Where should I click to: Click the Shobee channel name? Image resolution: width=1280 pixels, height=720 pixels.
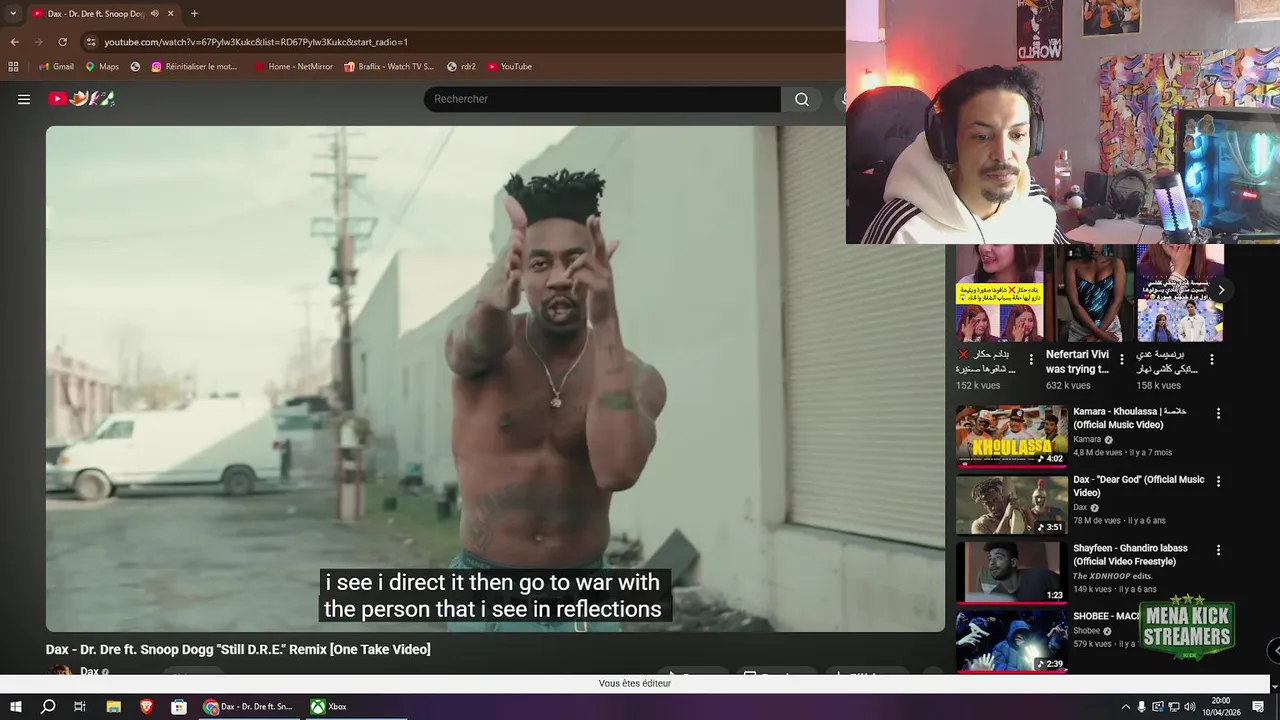pyautogui.click(x=1087, y=631)
